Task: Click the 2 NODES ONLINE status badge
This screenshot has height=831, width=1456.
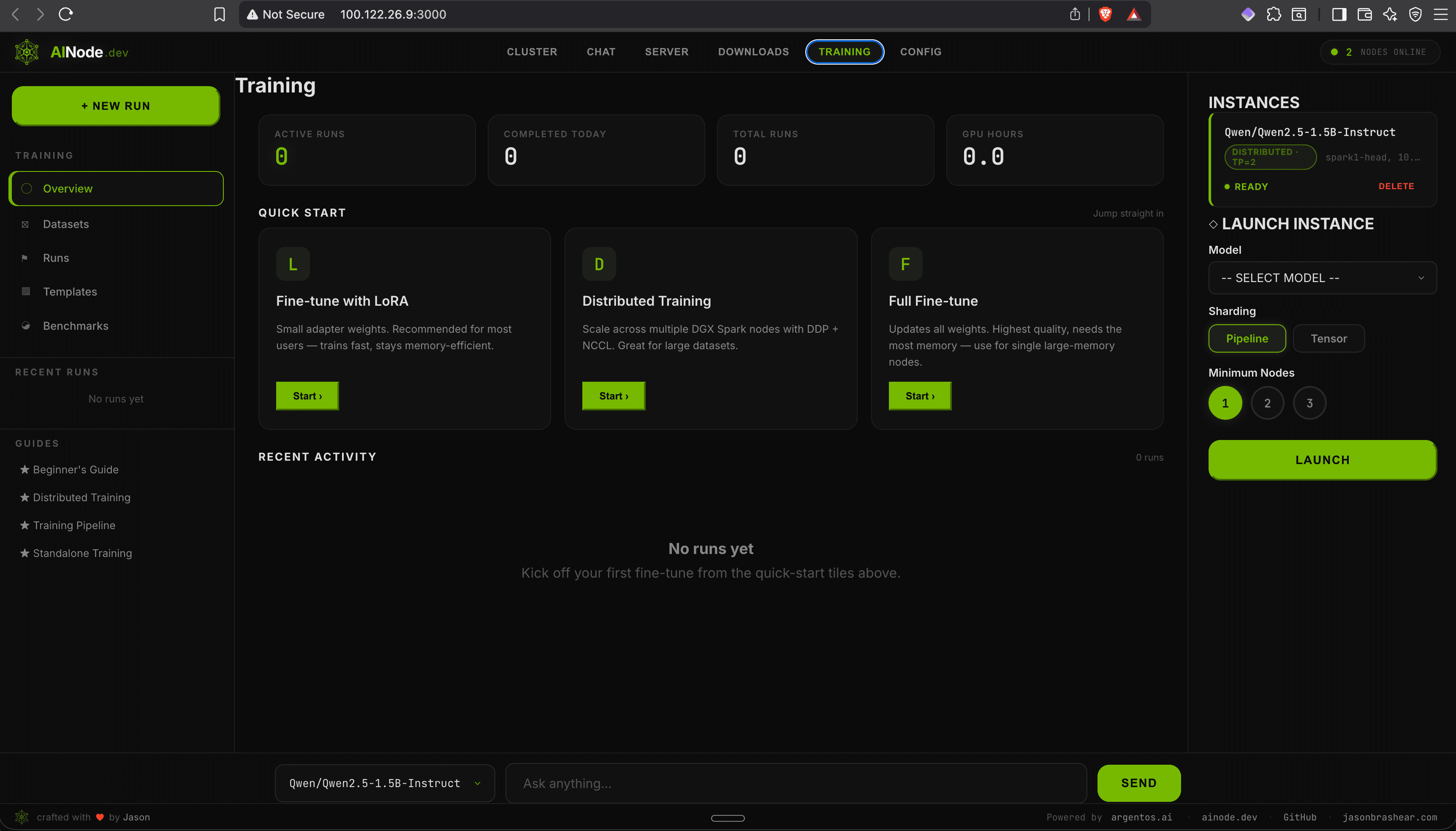Action: (x=1380, y=52)
